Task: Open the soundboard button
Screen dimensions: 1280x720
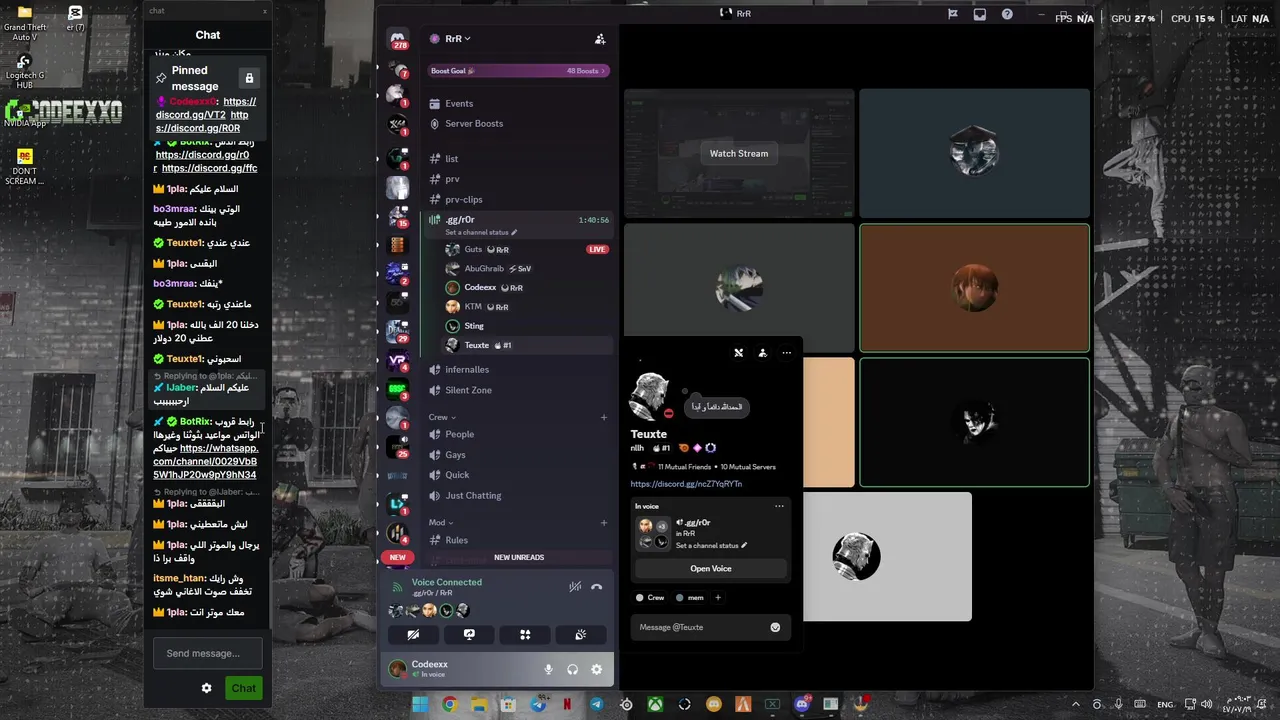Action: (581, 634)
